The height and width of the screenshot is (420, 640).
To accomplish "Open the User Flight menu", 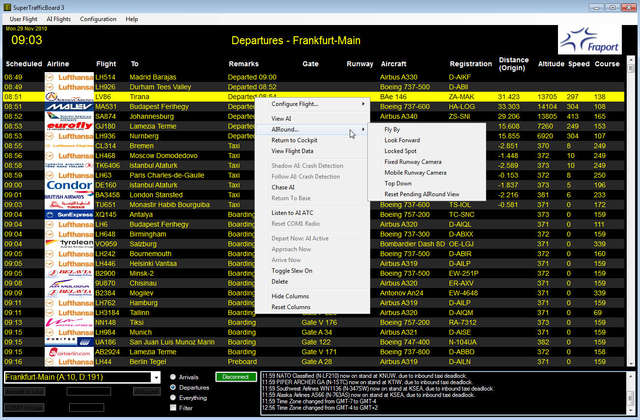I will (23, 19).
